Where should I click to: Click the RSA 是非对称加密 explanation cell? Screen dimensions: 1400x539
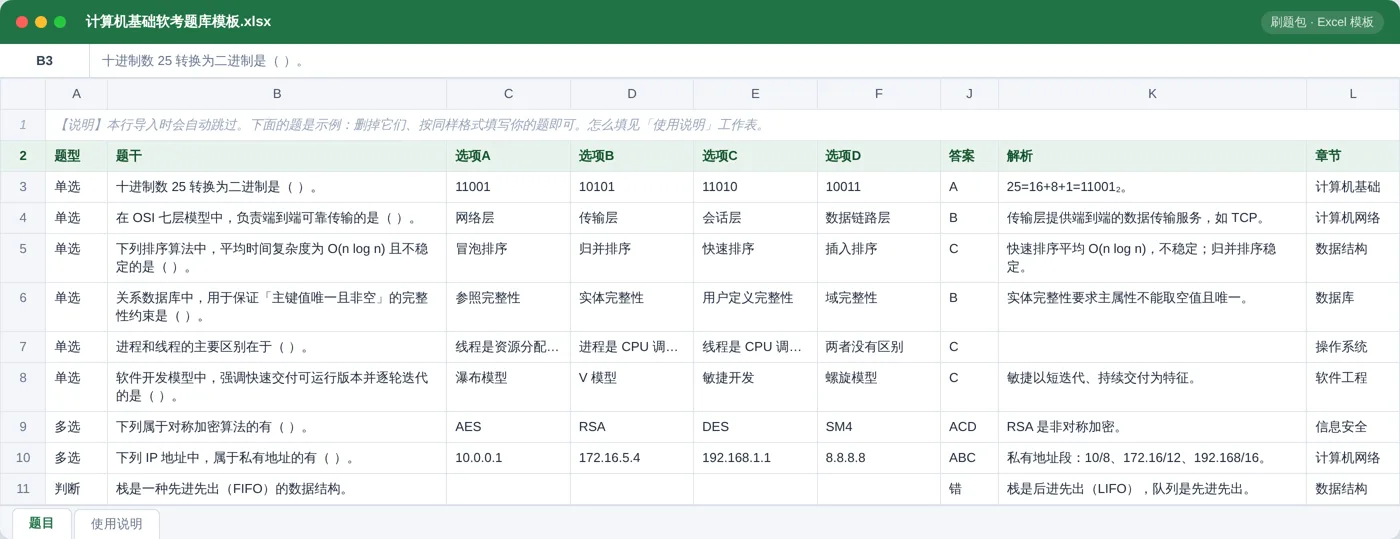[x=1152, y=427]
